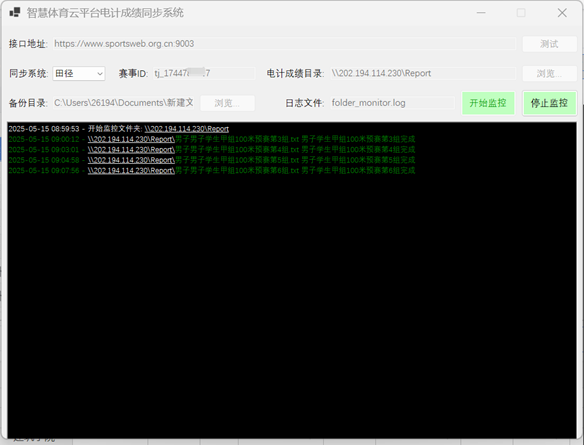Viewport: 584px width, 445px height.
Task: Click the app icon in title bar
Action: (15, 12)
